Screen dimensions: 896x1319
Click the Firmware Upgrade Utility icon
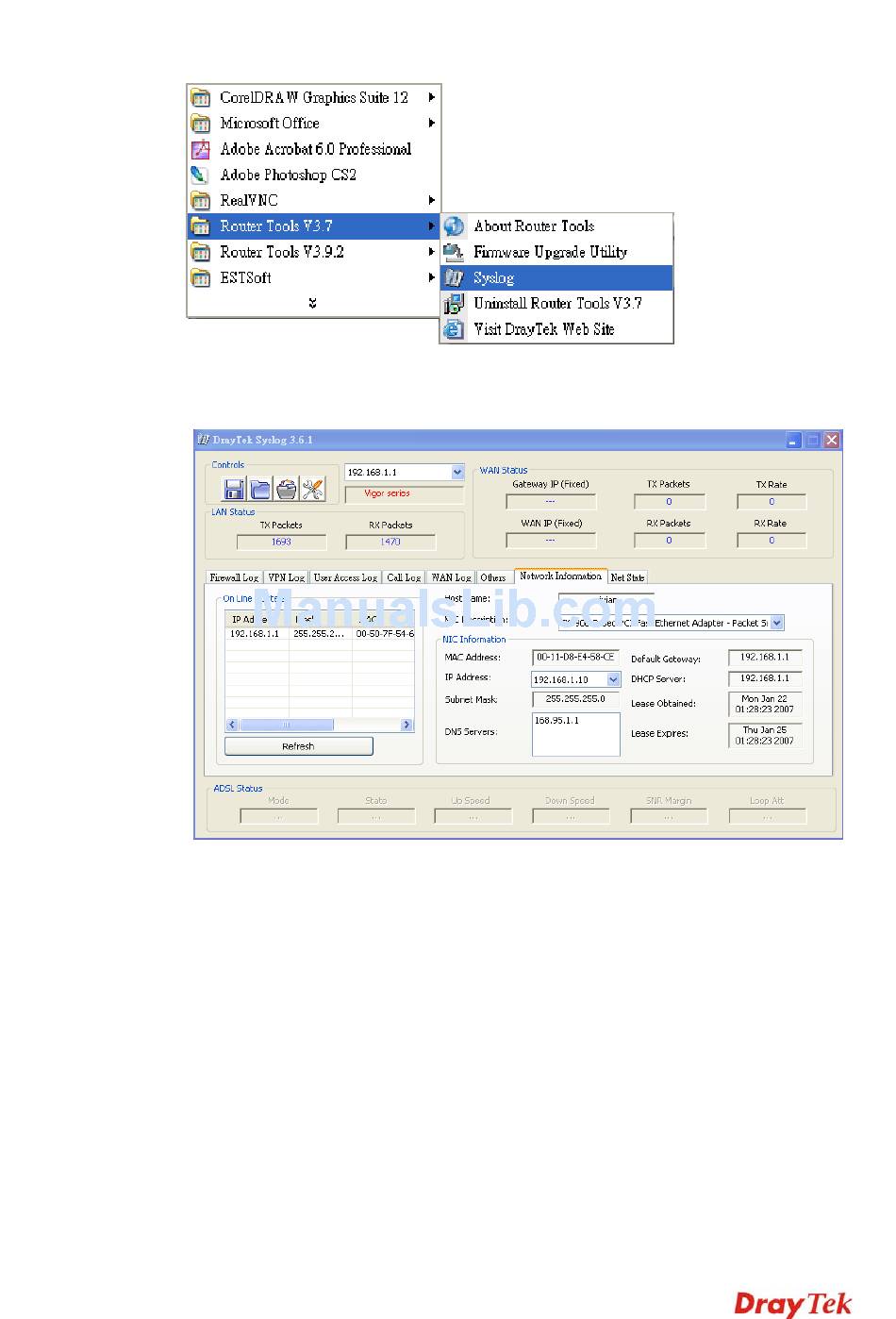[x=454, y=252]
